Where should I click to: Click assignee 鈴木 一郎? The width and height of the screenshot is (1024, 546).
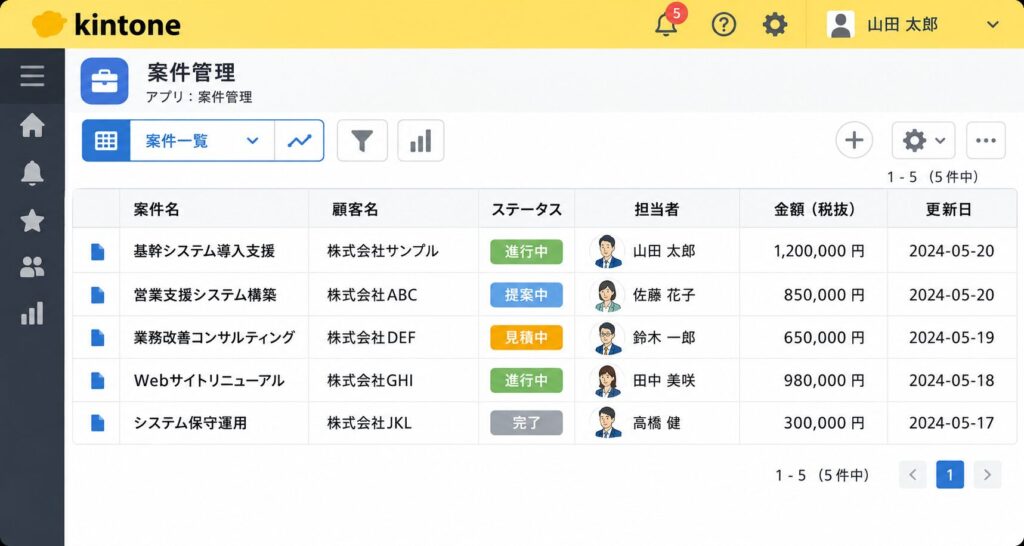(664, 338)
